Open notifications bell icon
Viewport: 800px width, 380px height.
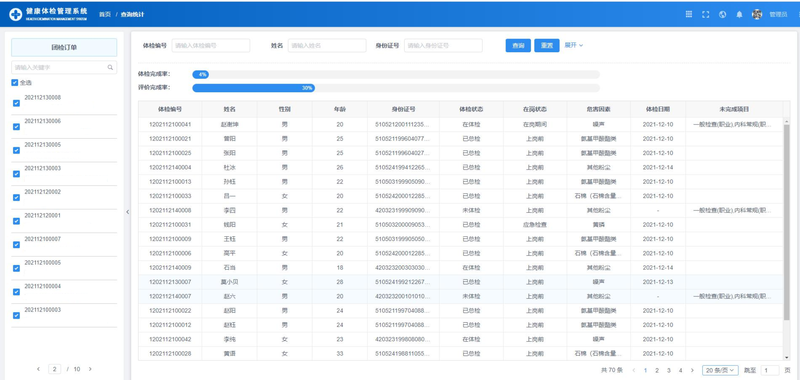(739, 14)
